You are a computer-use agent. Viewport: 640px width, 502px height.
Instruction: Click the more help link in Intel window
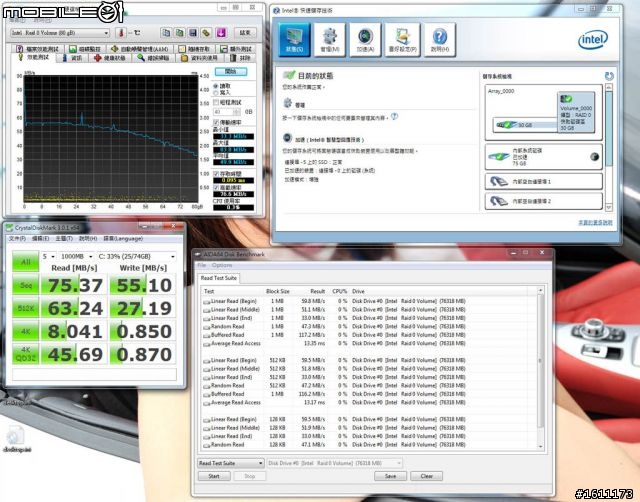[x=595, y=223]
